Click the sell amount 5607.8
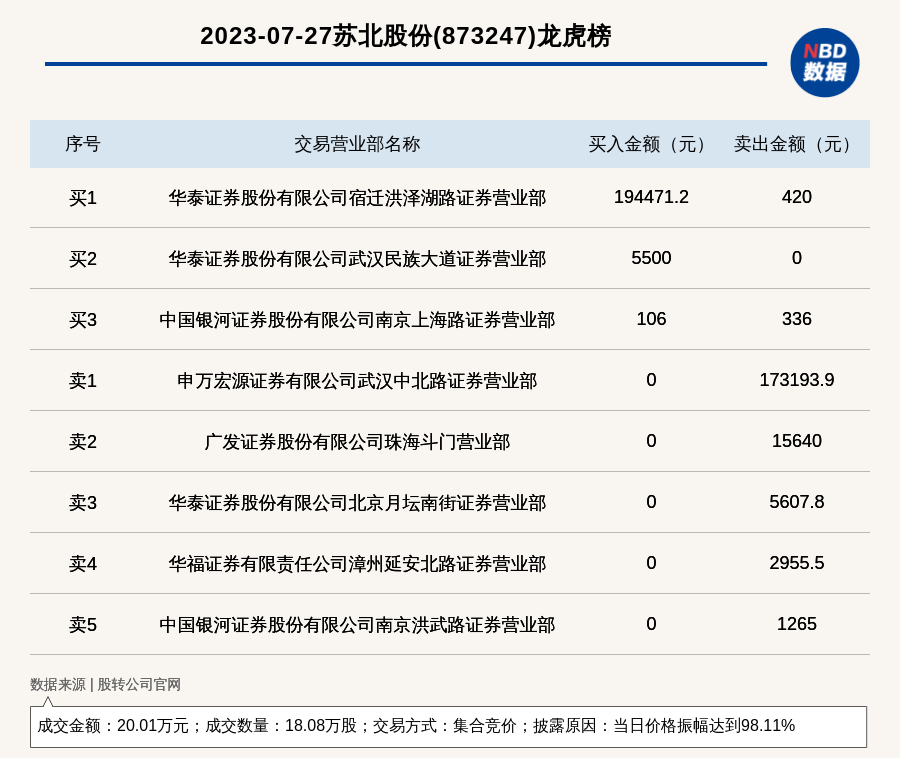Screen dimensions: 900x758 (x=797, y=502)
